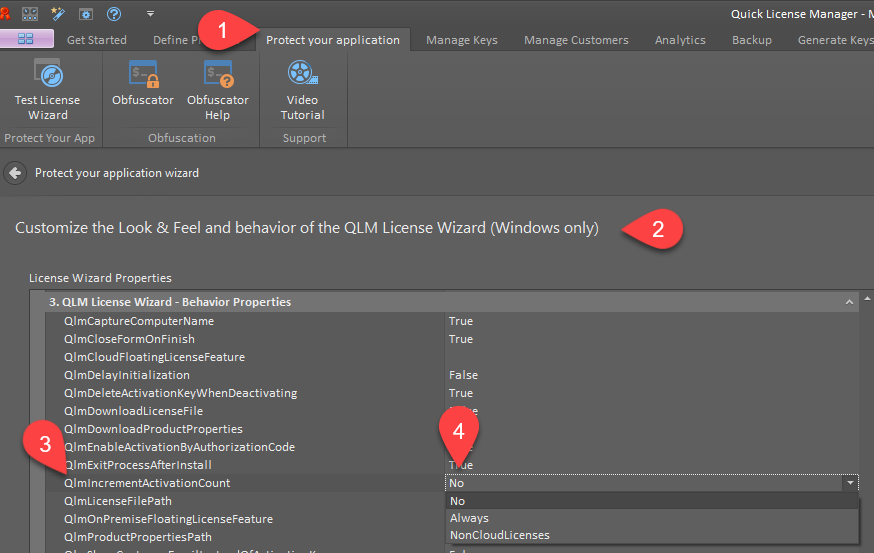This screenshot has height=553, width=874.
Task: Choose 'NonCloudLicenses' from the dropdown list
Action: [652, 535]
